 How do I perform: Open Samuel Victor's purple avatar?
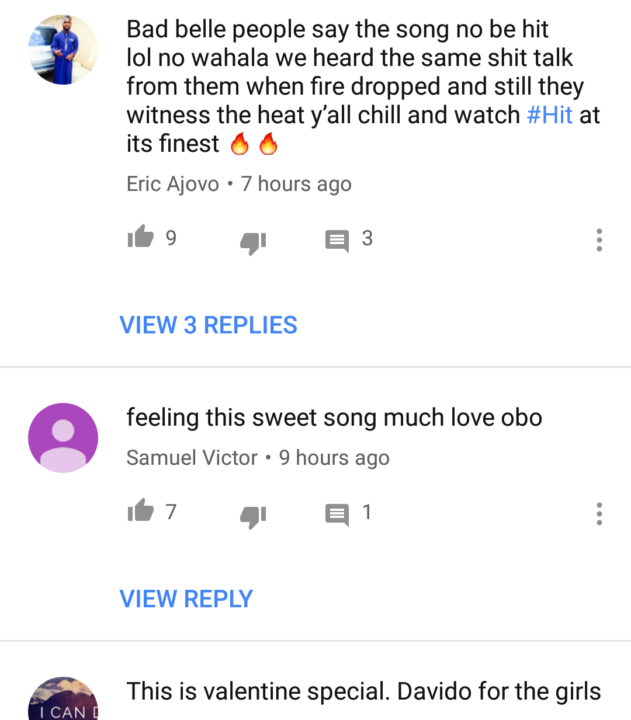point(63,438)
